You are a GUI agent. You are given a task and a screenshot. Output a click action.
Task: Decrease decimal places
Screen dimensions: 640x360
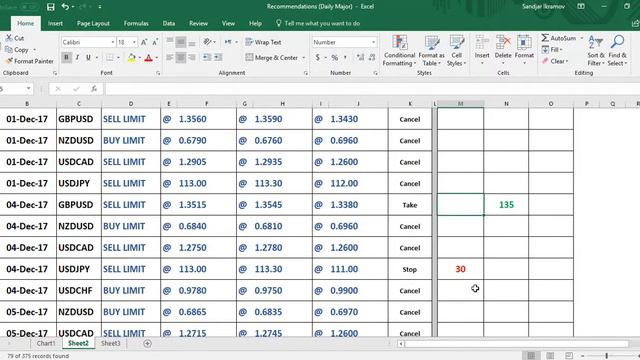[371, 58]
